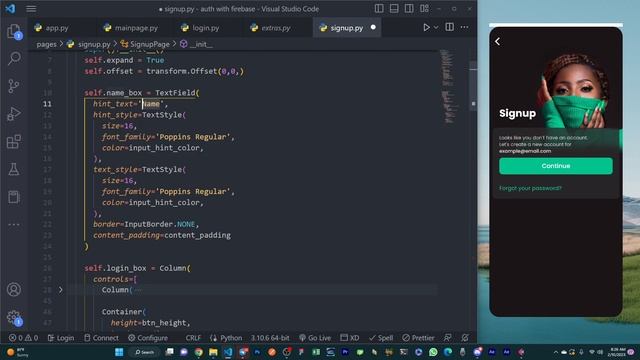640x360 pixels.
Task: Click pages breadcrumb segment
Action: [47, 44]
